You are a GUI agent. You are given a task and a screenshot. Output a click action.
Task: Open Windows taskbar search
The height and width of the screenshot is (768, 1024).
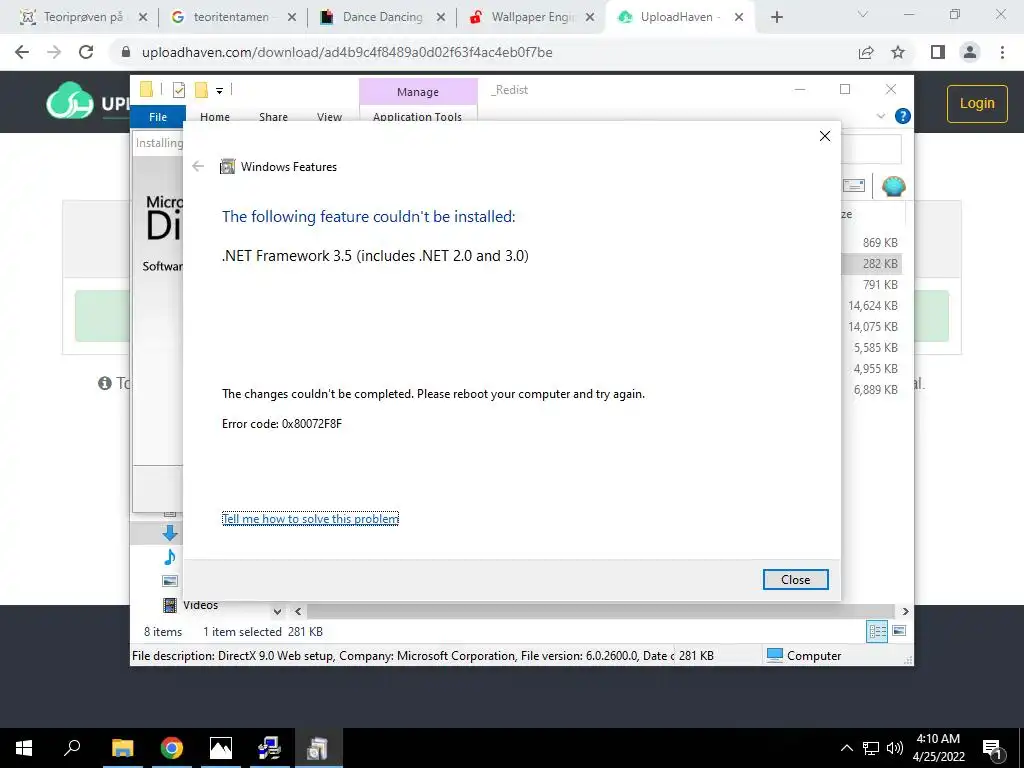pyautogui.click(x=72, y=748)
